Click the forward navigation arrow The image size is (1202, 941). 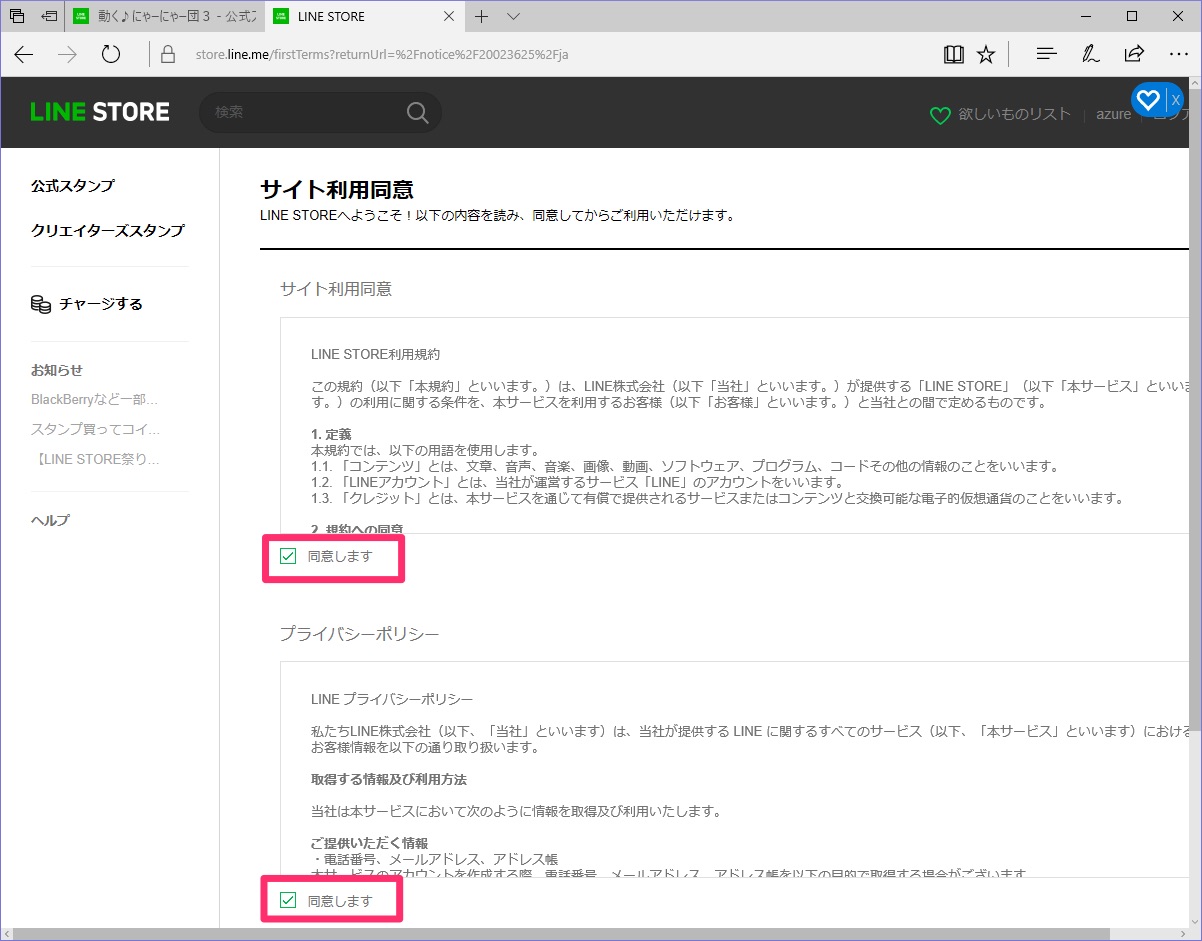pos(67,54)
